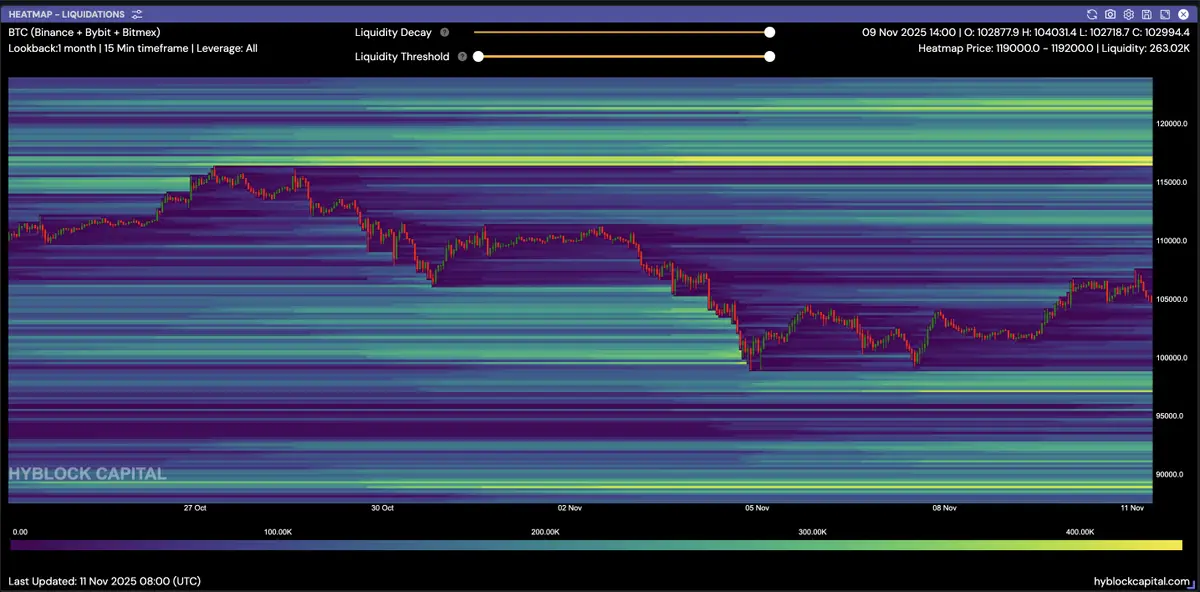1200x592 pixels.
Task: Click the save layout floppy icon
Action: tap(1146, 15)
